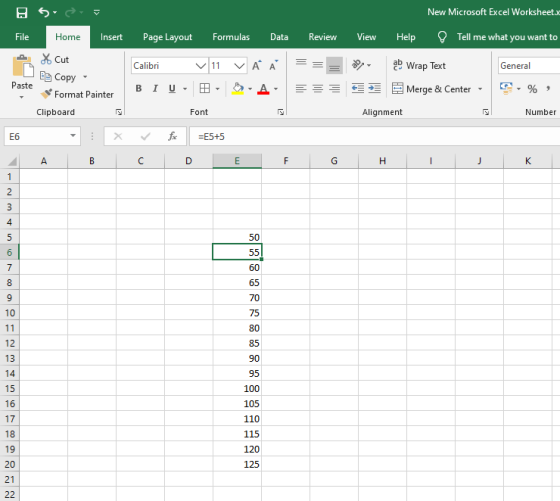Increase indent in cell

coord(374,88)
